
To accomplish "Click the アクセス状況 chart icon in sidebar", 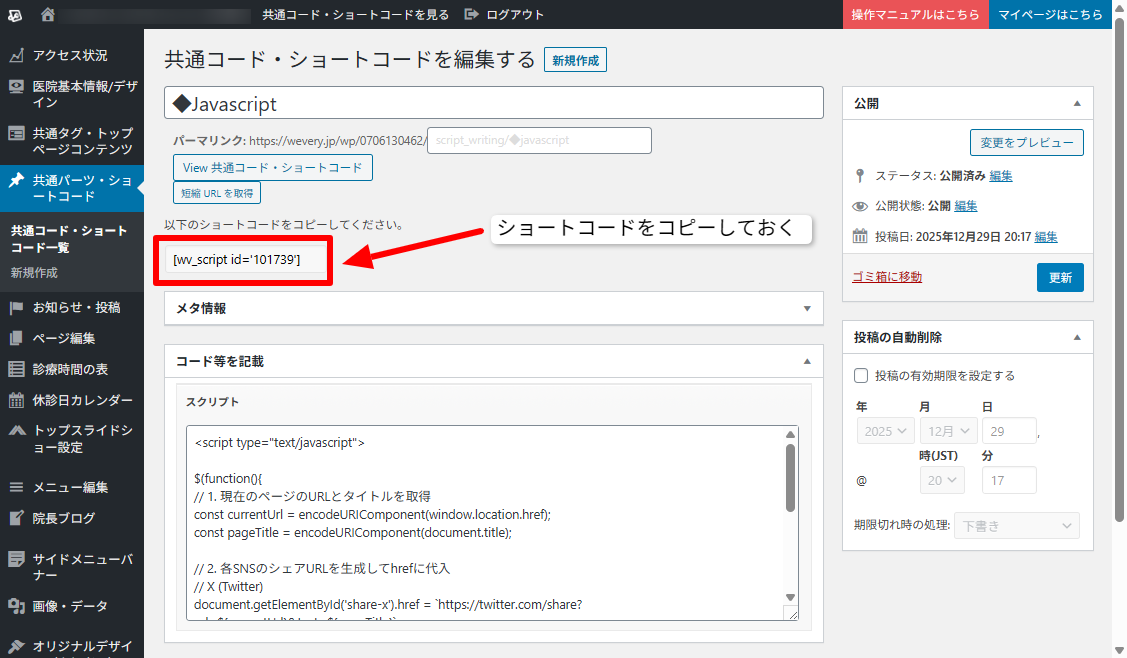I will (16, 55).
